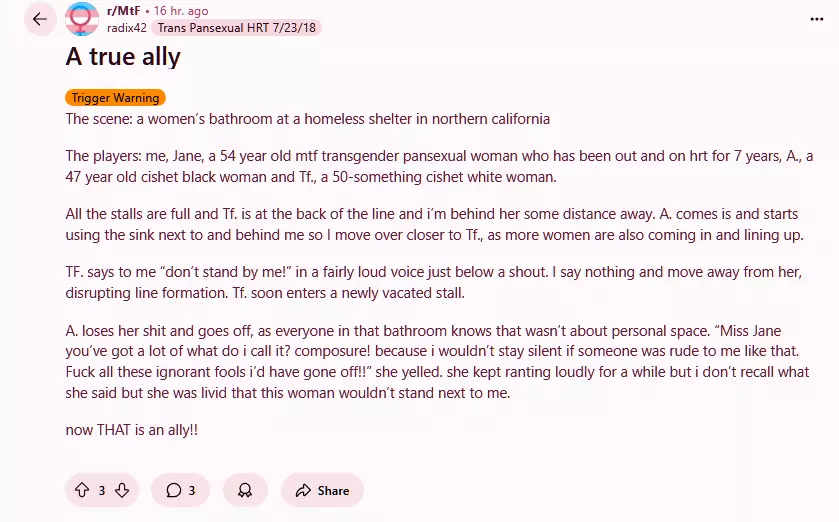The width and height of the screenshot is (839, 522).
Task: Click the 16 hr. ago timestamp
Action: click(x=181, y=11)
